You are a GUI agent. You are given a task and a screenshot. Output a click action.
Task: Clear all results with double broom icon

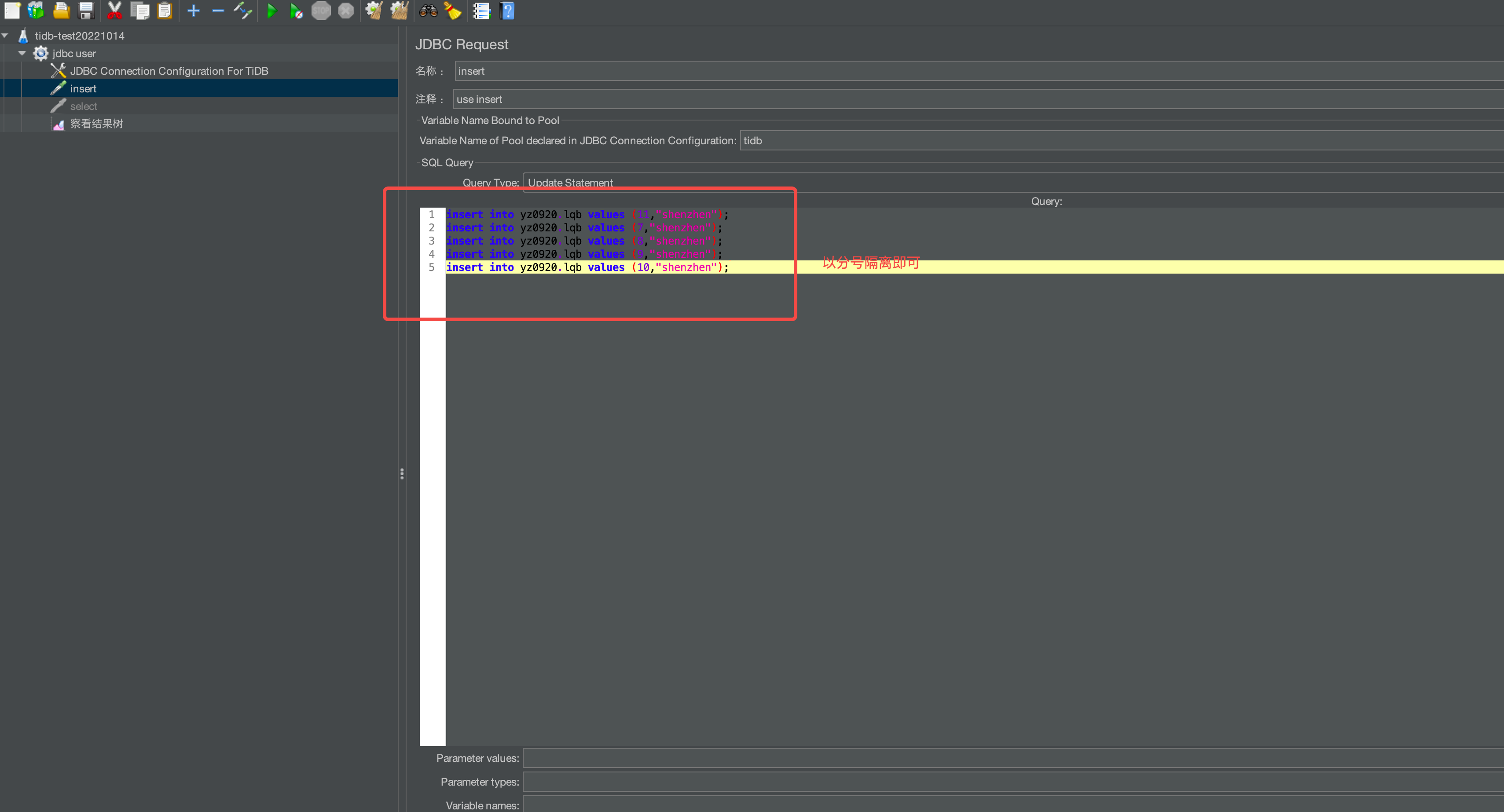(x=400, y=10)
